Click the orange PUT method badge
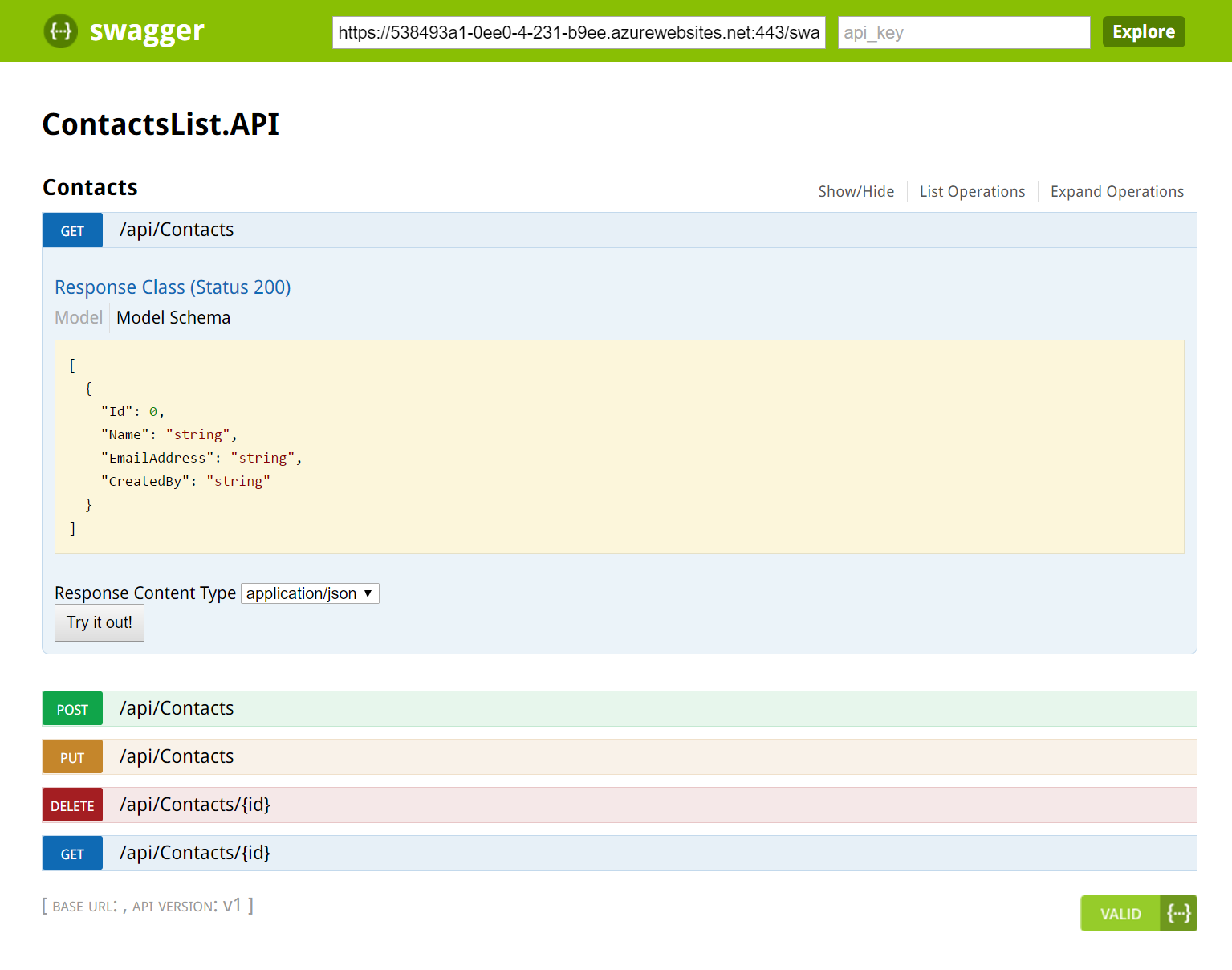Screen dimensions: 1232x970 tap(72, 757)
